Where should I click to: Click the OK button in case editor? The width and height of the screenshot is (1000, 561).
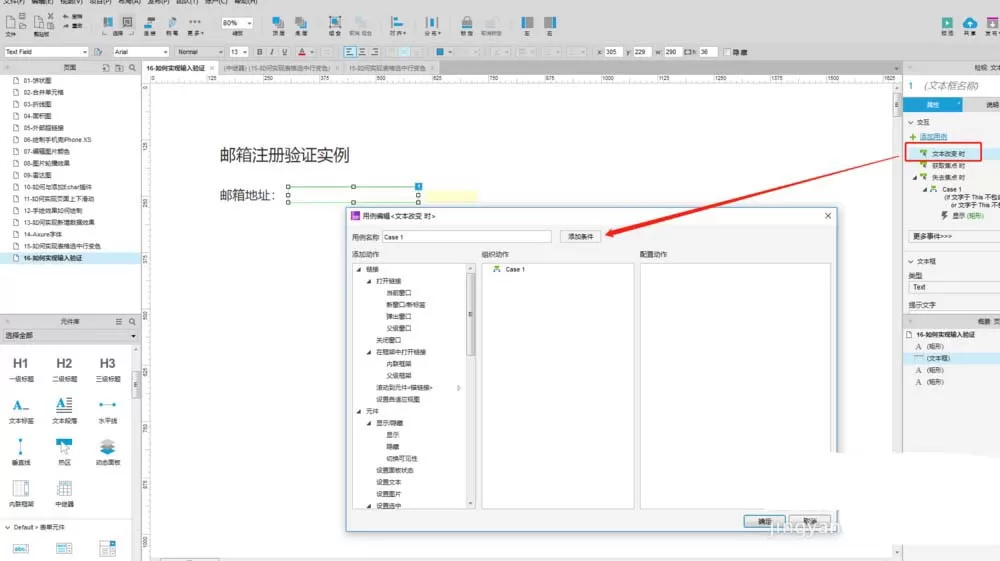tap(764, 521)
